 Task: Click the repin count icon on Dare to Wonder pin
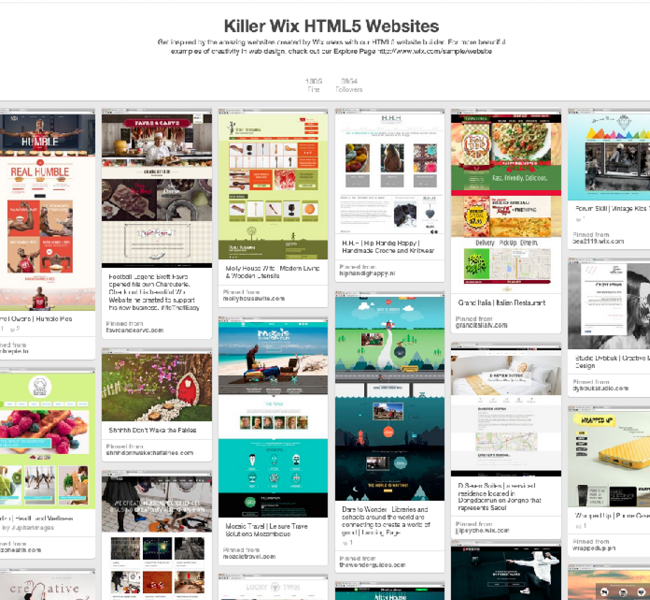point(347,543)
